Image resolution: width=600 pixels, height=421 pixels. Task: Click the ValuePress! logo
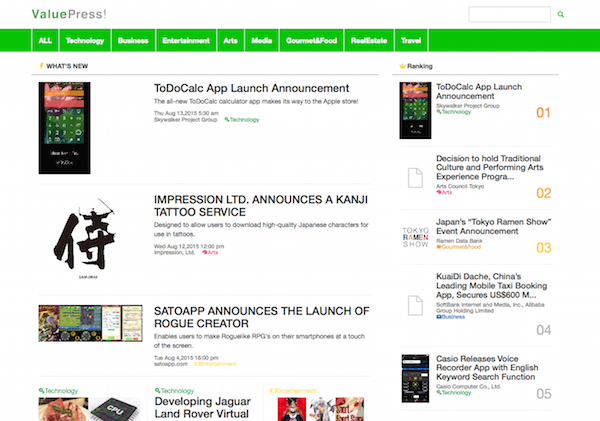[70, 13]
